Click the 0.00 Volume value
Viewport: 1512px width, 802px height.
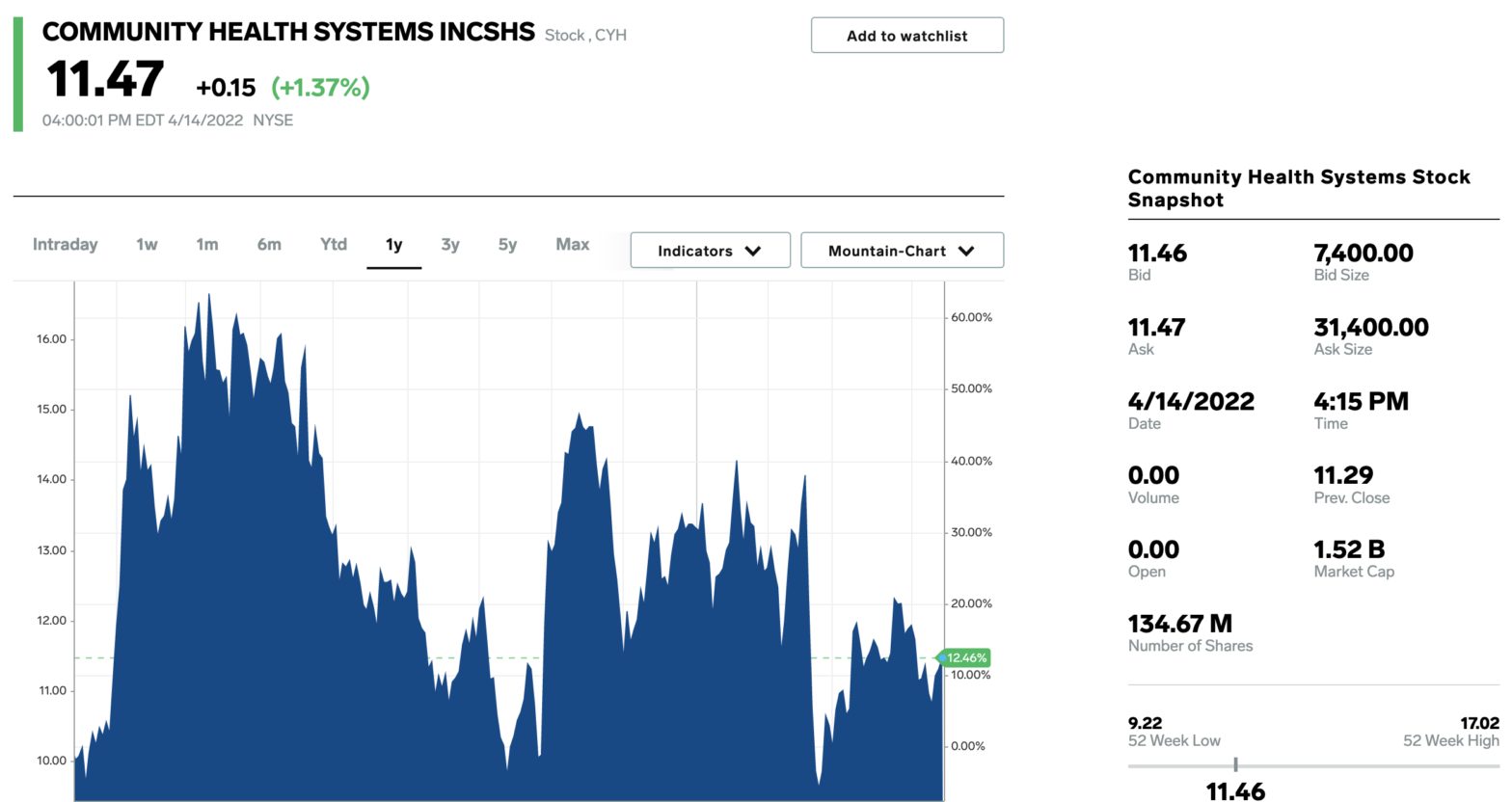1153,476
